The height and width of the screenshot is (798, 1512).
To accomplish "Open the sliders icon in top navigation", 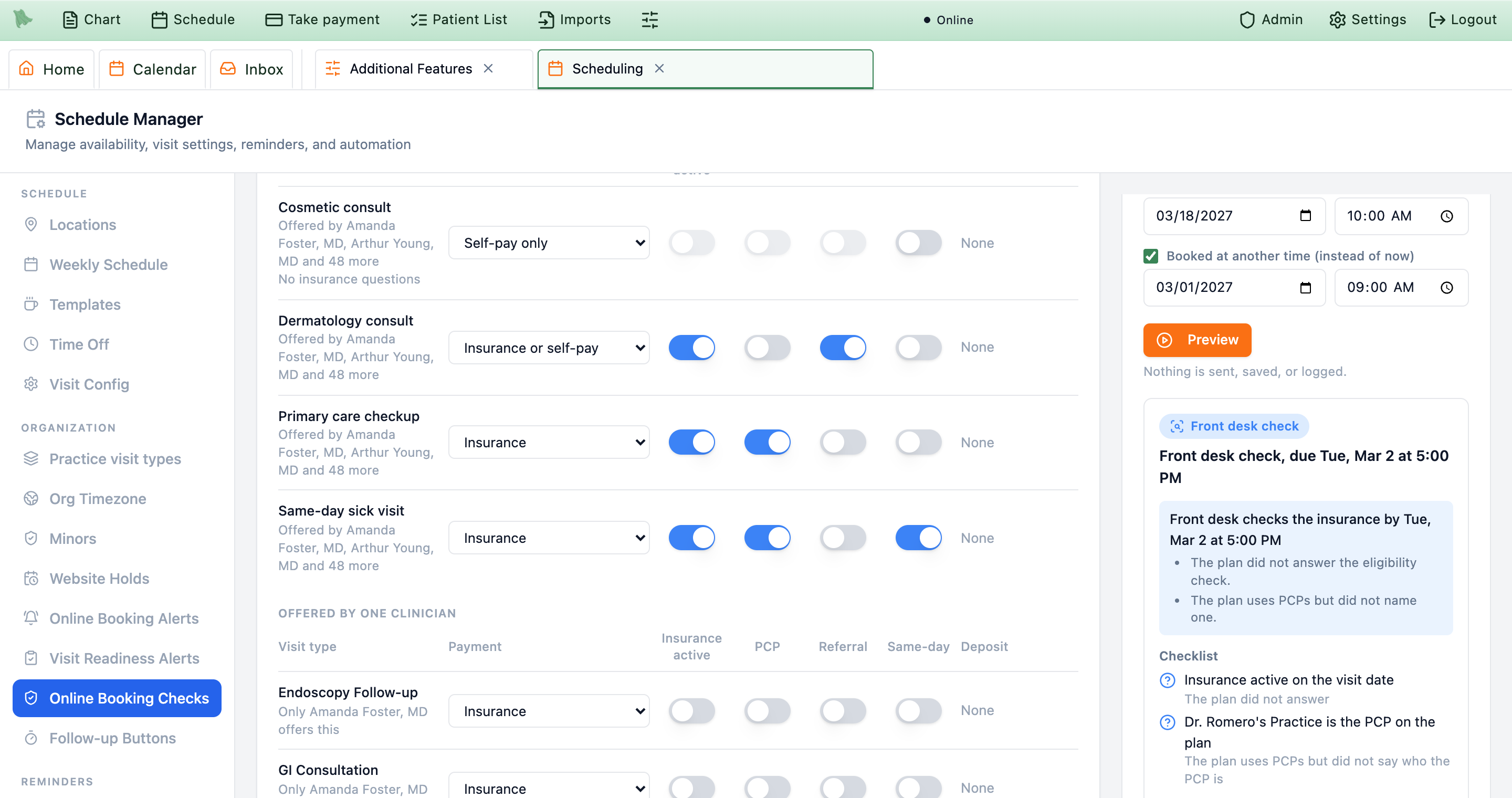I will (650, 20).
